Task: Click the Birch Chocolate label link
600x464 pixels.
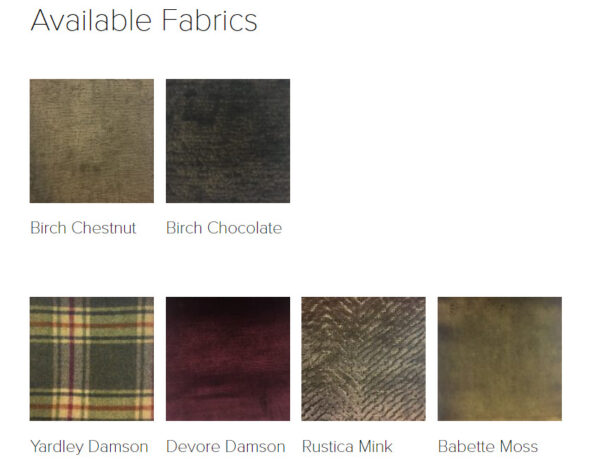Action: click(224, 228)
